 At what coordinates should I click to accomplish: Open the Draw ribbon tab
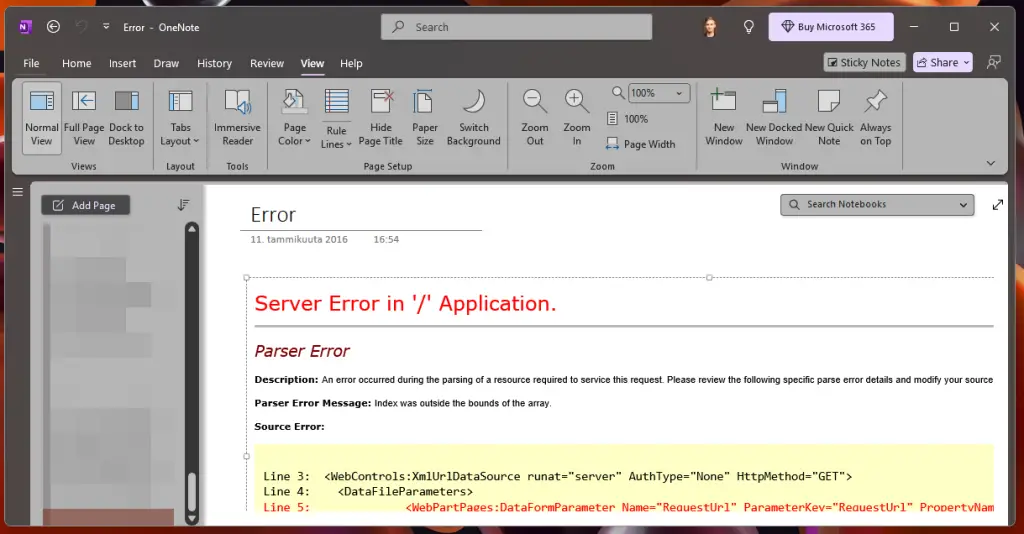coord(166,63)
